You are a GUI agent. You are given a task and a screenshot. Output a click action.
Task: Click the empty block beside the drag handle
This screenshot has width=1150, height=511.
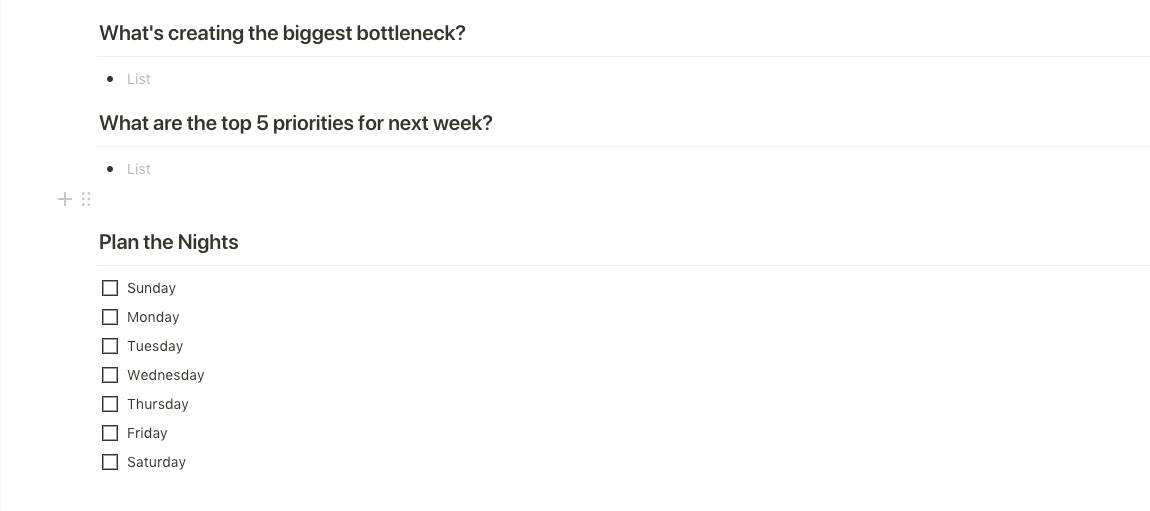point(623,199)
